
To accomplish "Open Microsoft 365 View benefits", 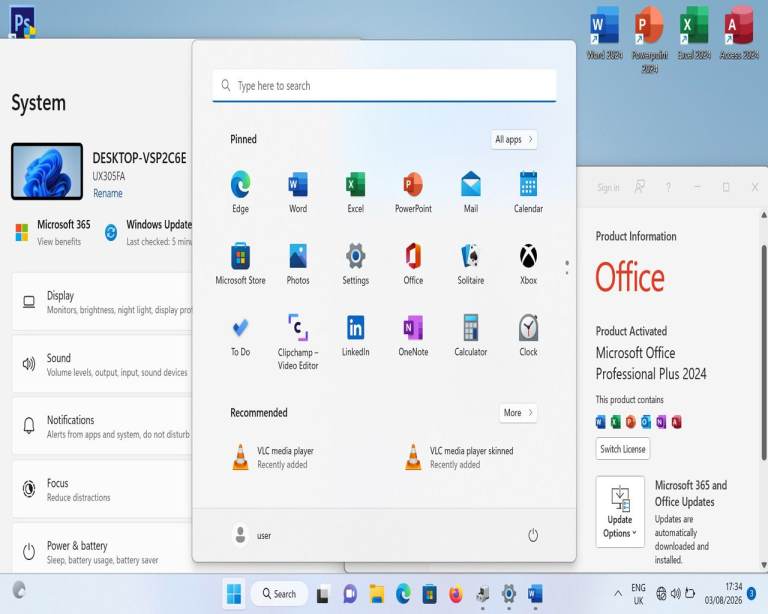I will [53, 233].
